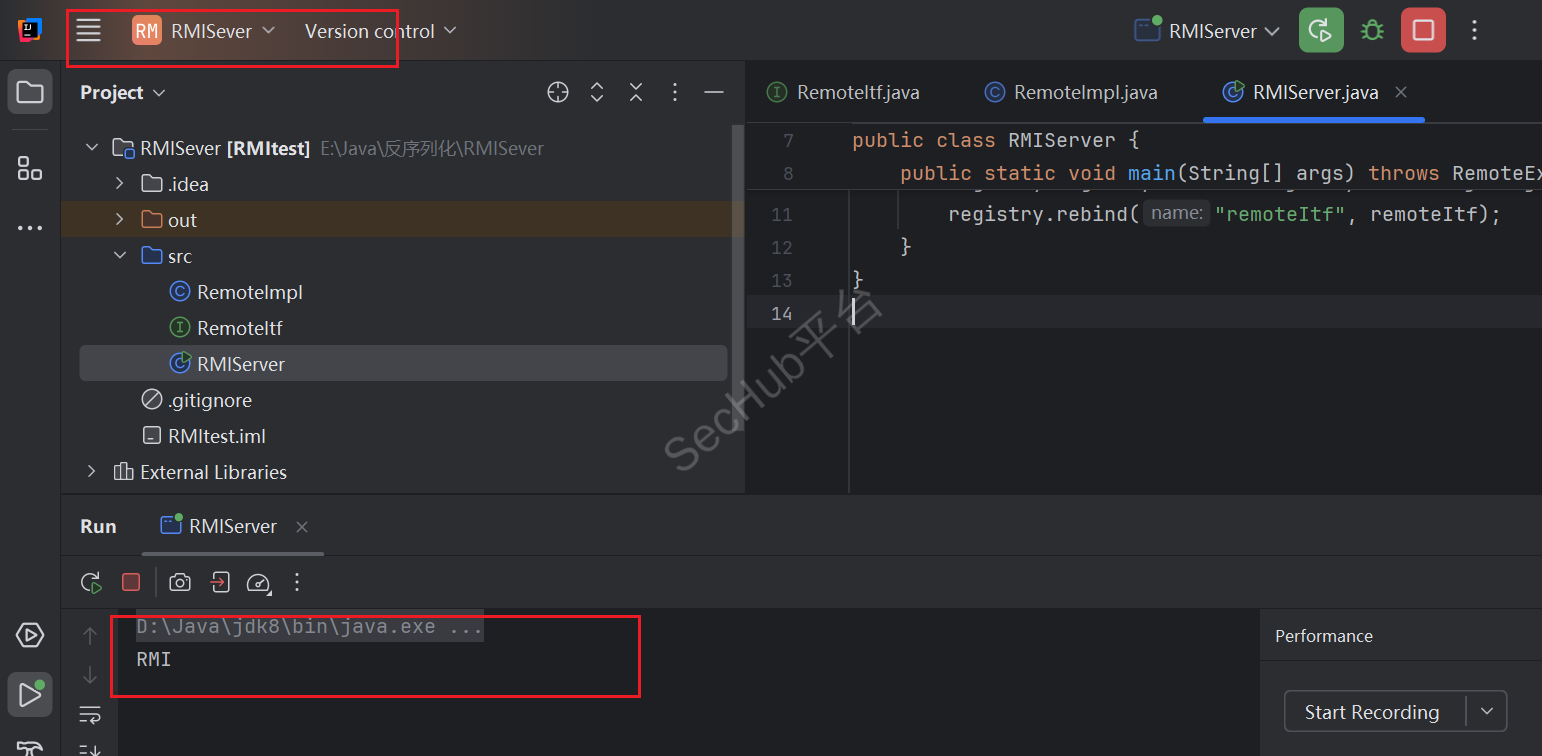Screen dimensions: 1542x756
Task: Expand the .idea folder
Action: click(x=120, y=184)
